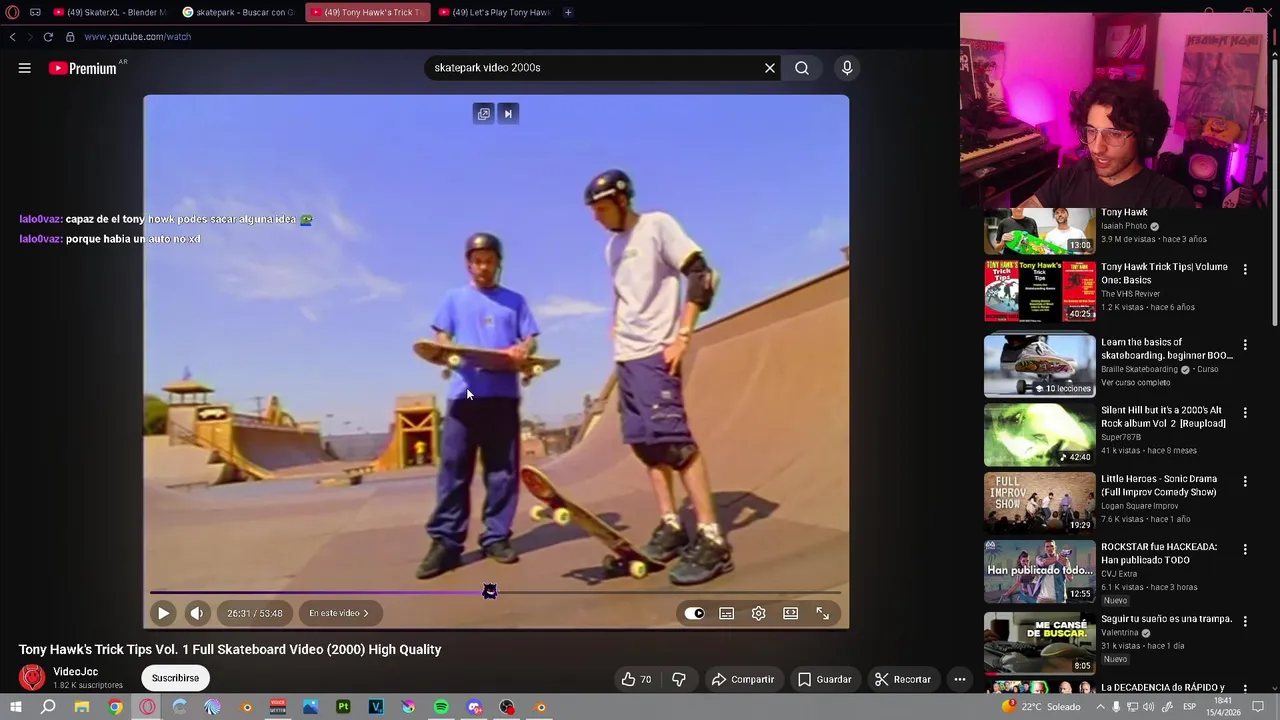1280x720 pixels.
Task: Open the player settings gear
Action: coord(759,613)
